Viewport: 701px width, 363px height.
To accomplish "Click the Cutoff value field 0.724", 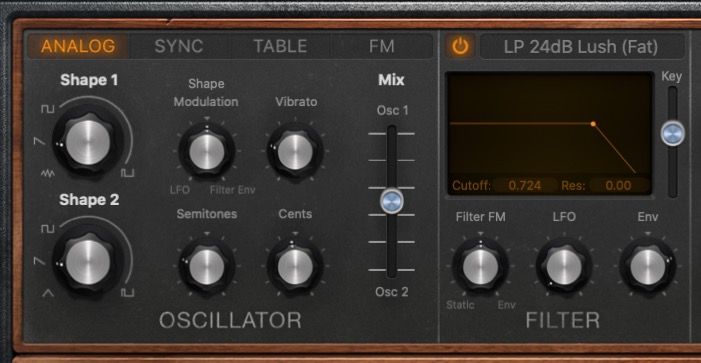I will (x=525, y=186).
